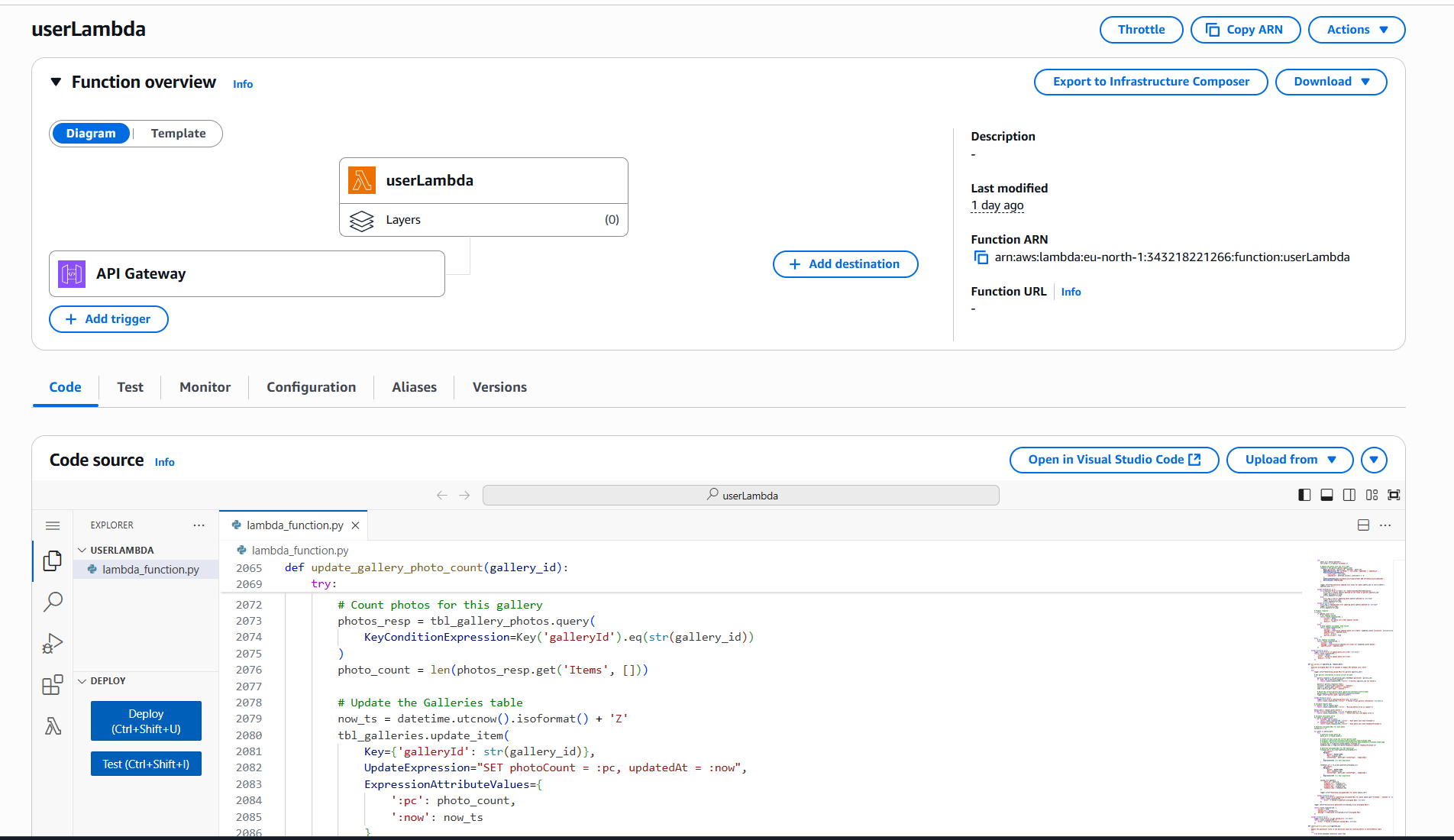Click the split editor icon in tab bar
The height and width of the screenshot is (840, 1454).
coord(1363,525)
